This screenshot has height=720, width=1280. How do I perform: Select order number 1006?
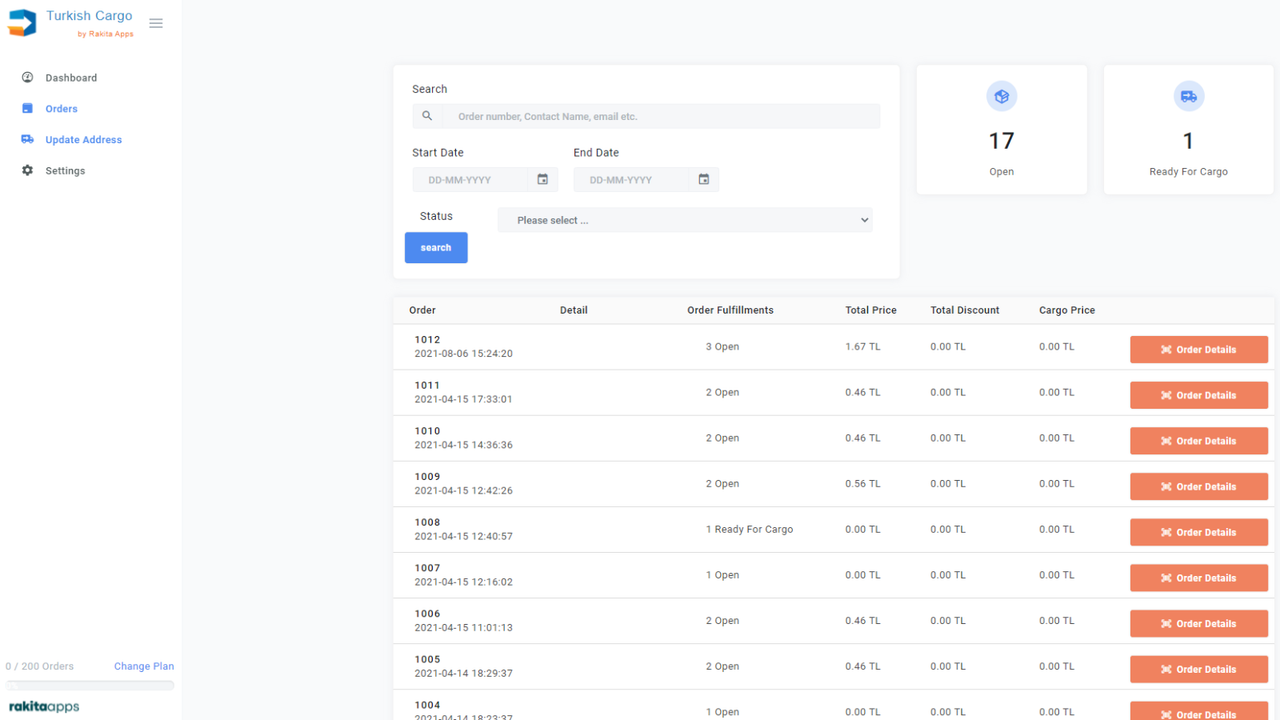tap(427, 614)
